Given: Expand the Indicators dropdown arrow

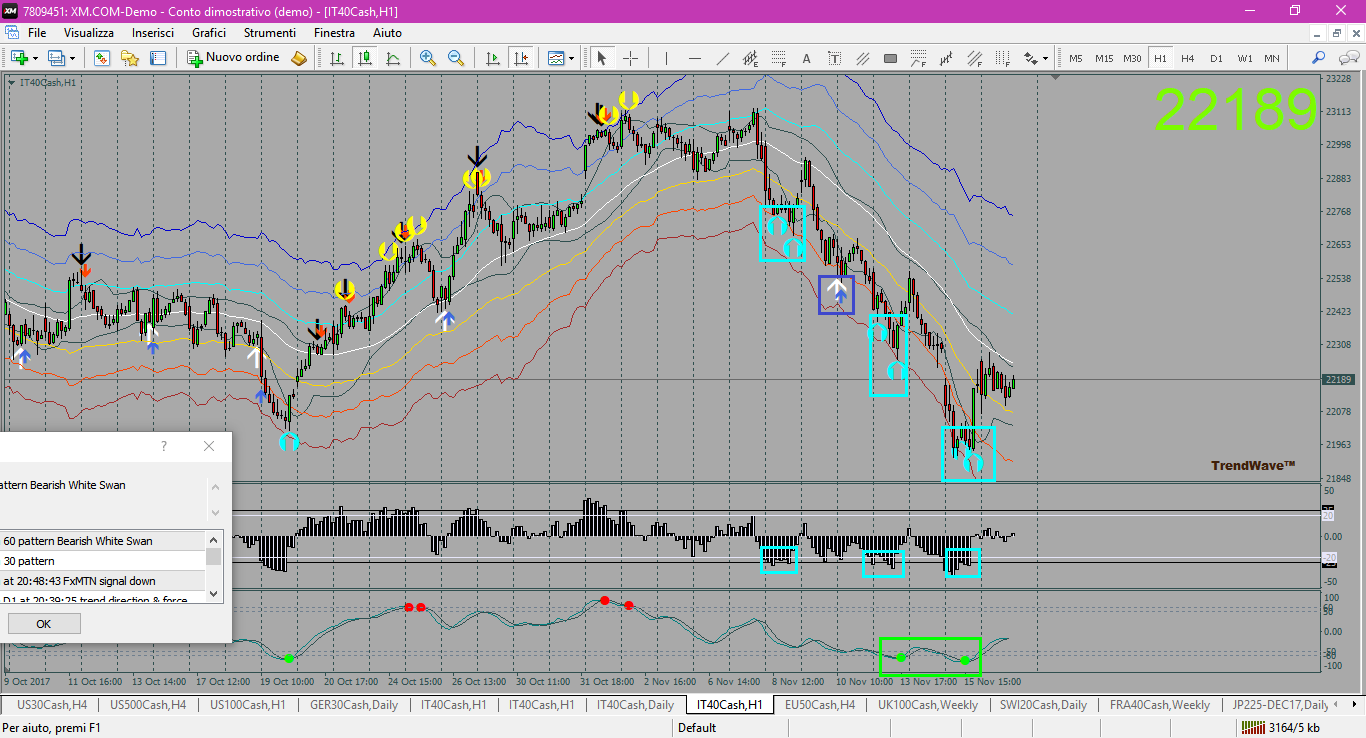Looking at the screenshot, I should [x=571, y=58].
